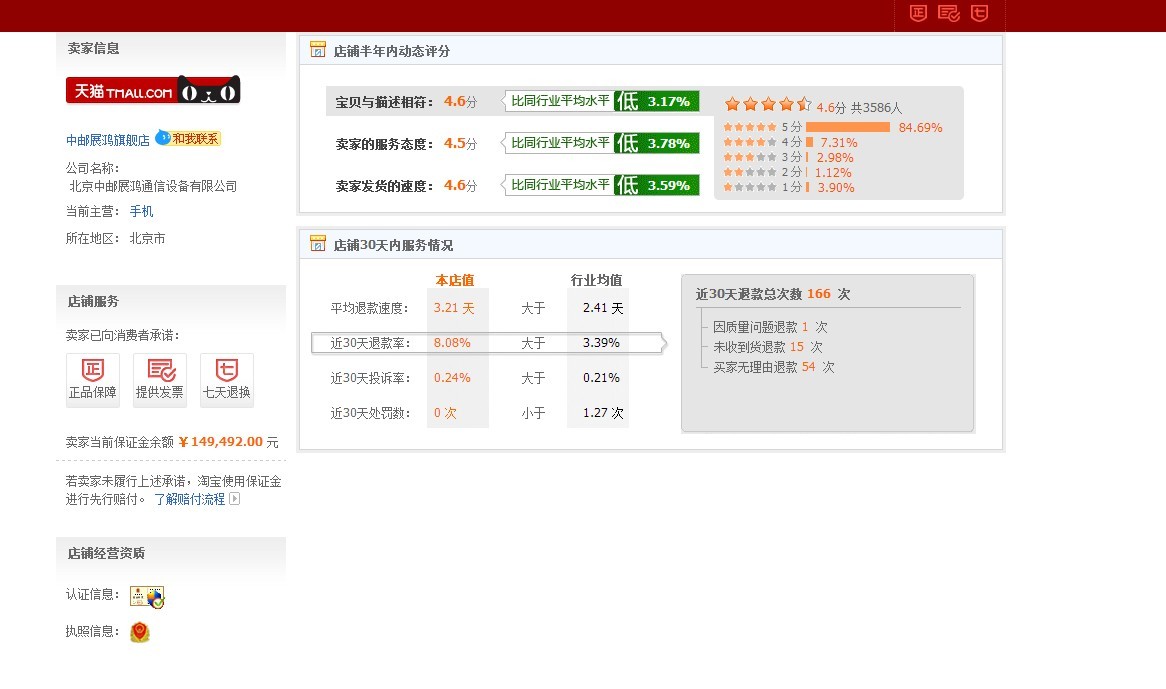
Task: Follow the 手机 main category link
Action: (141, 212)
